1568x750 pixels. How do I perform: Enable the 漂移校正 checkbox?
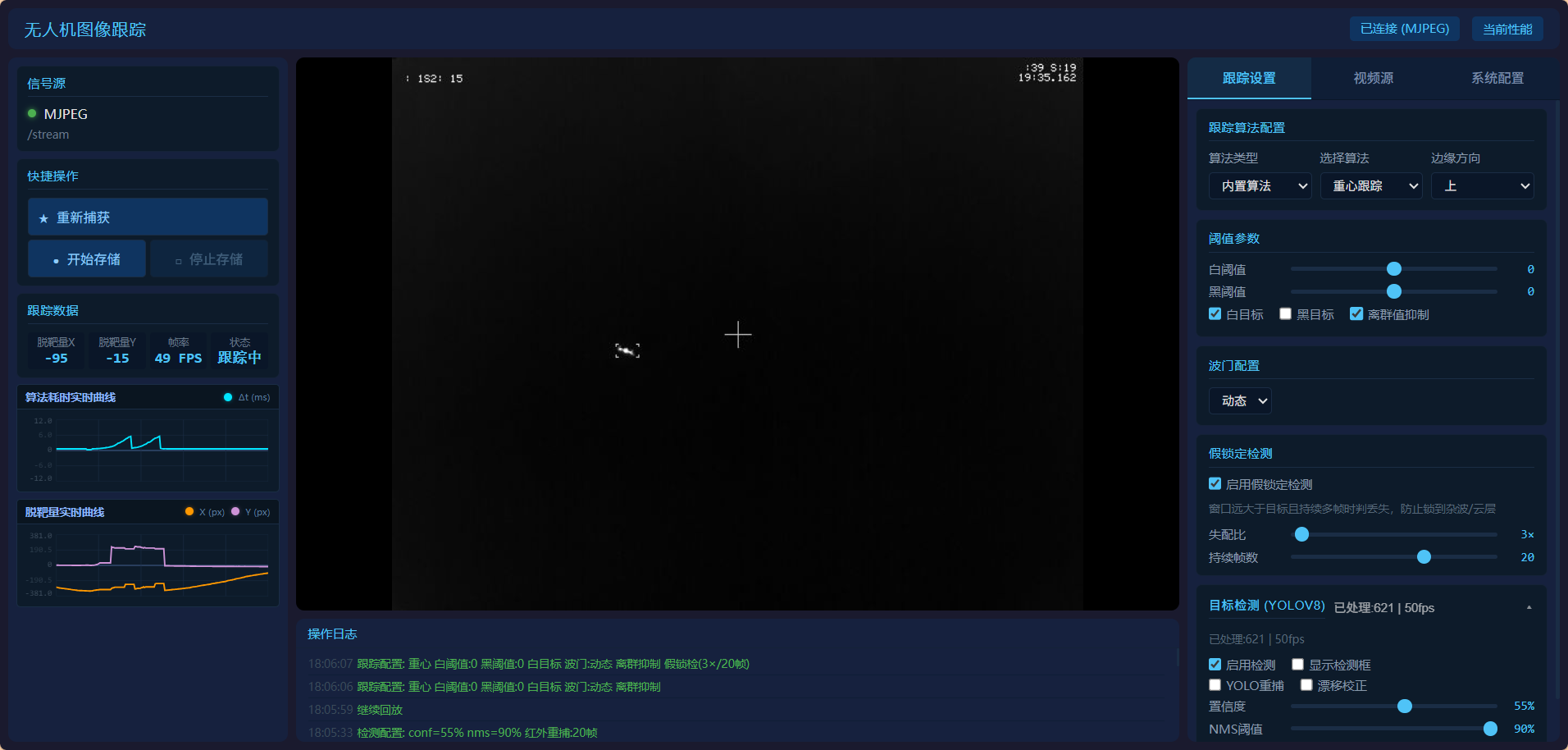click(1307, 684)
